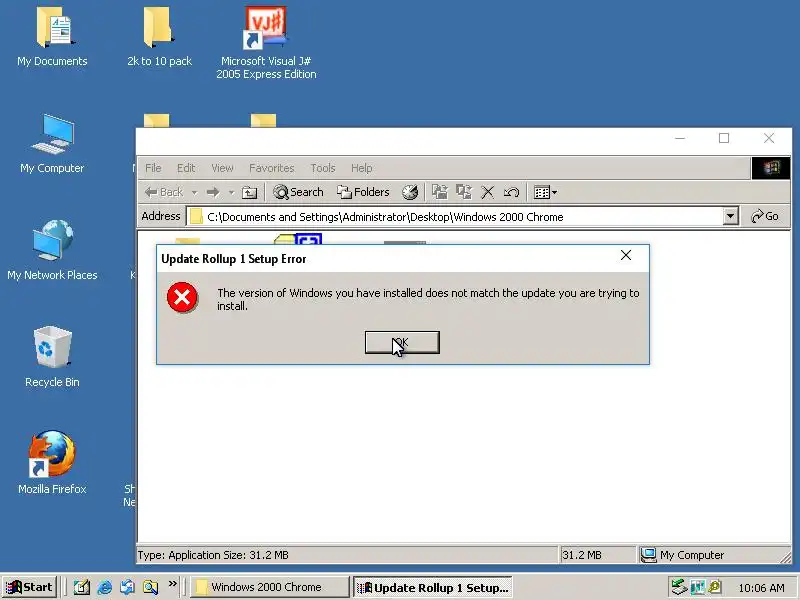
Task: Expand the Address bar dropdown
Action: point(731,217)
